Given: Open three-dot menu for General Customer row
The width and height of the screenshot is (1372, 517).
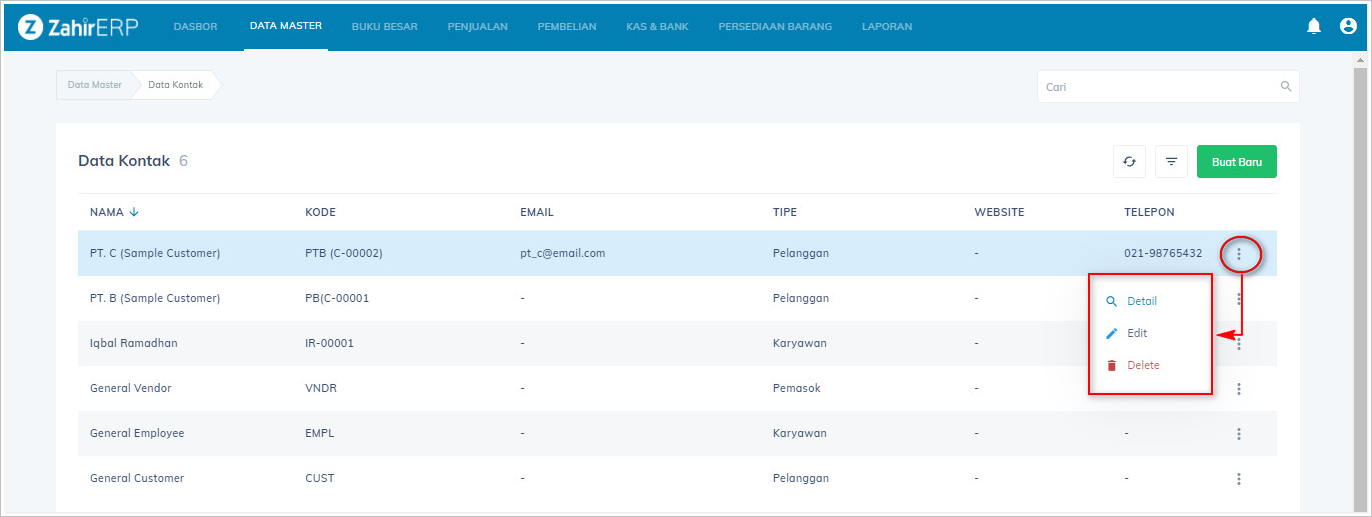Looking at the screenshot, I should tap(1239, 479).
